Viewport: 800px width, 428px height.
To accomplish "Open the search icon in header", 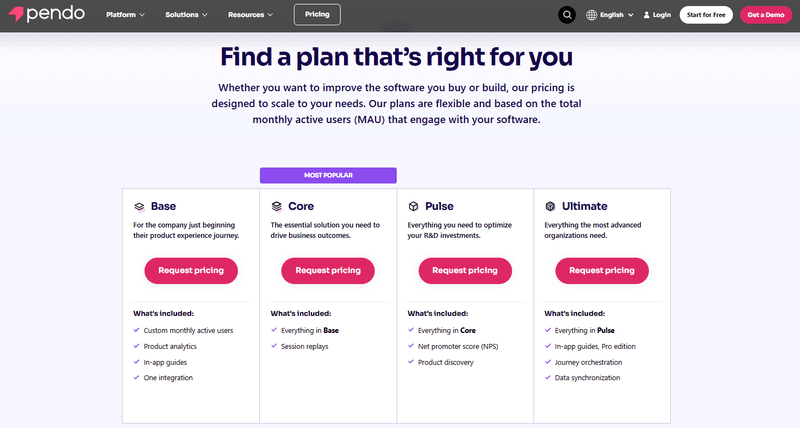I will coord(567,15).
